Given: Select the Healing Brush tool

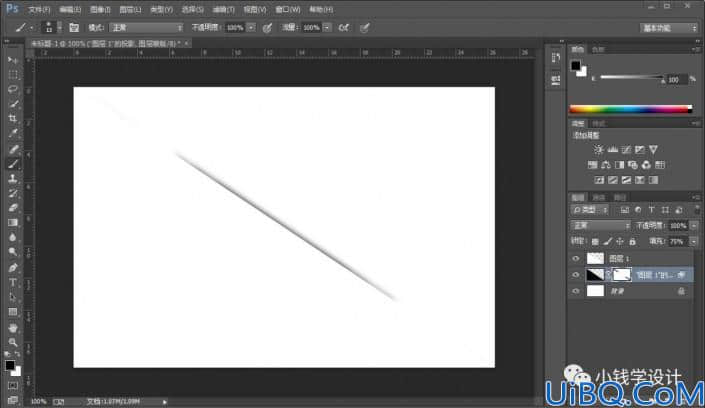Looking at the screenshot, I should click(x=13, y=149).
